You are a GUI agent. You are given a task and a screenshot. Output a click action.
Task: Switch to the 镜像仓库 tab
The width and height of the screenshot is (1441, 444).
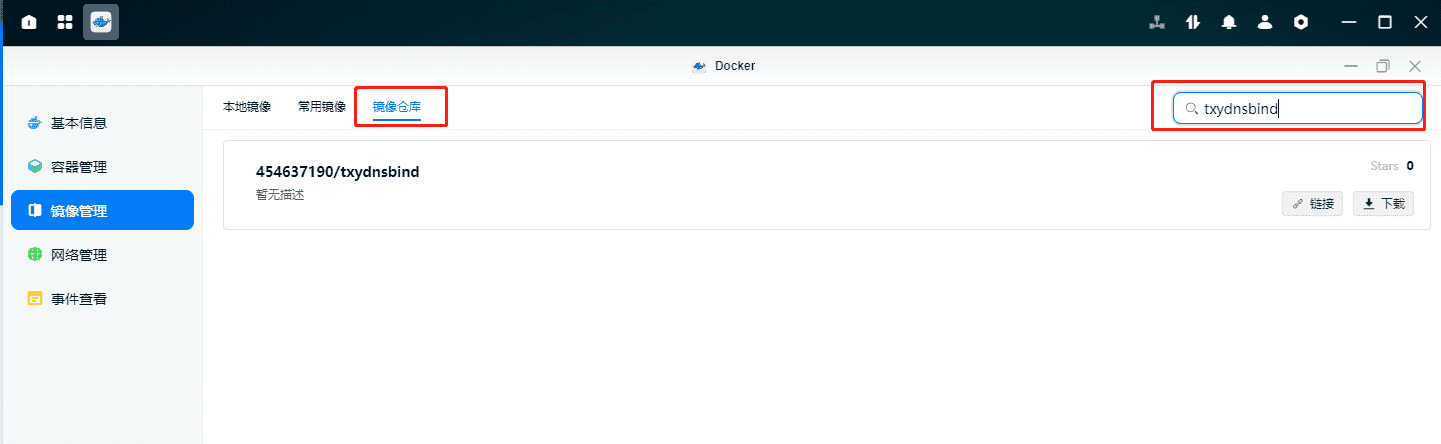[x=397, y=106]
